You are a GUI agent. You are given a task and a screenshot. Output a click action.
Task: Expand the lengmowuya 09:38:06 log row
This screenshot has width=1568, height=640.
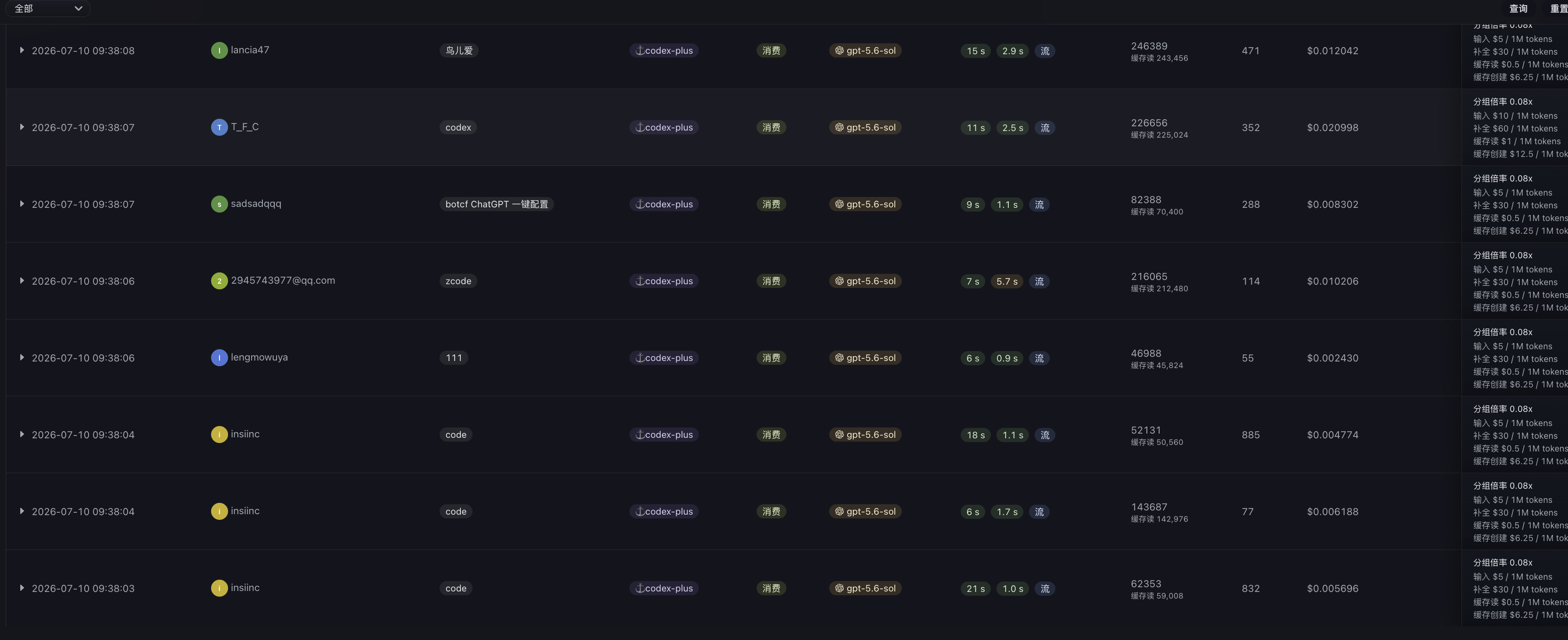(22, 357)
